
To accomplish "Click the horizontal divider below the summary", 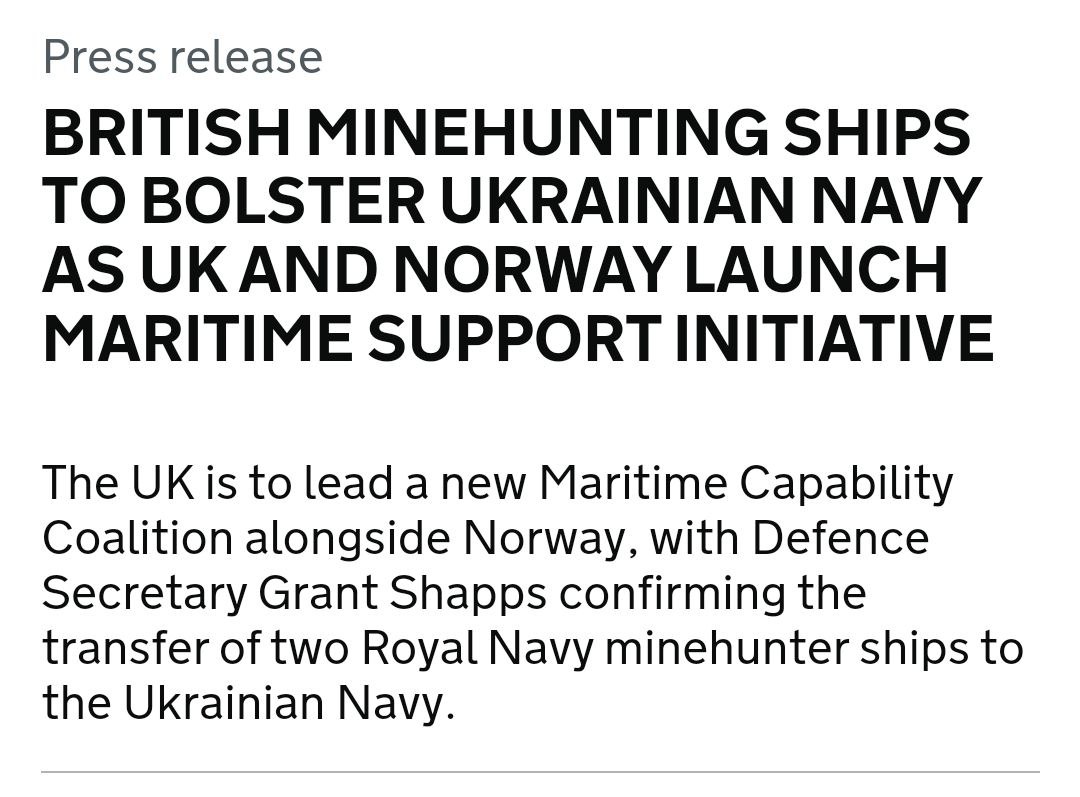I will [x=540, y=772].
